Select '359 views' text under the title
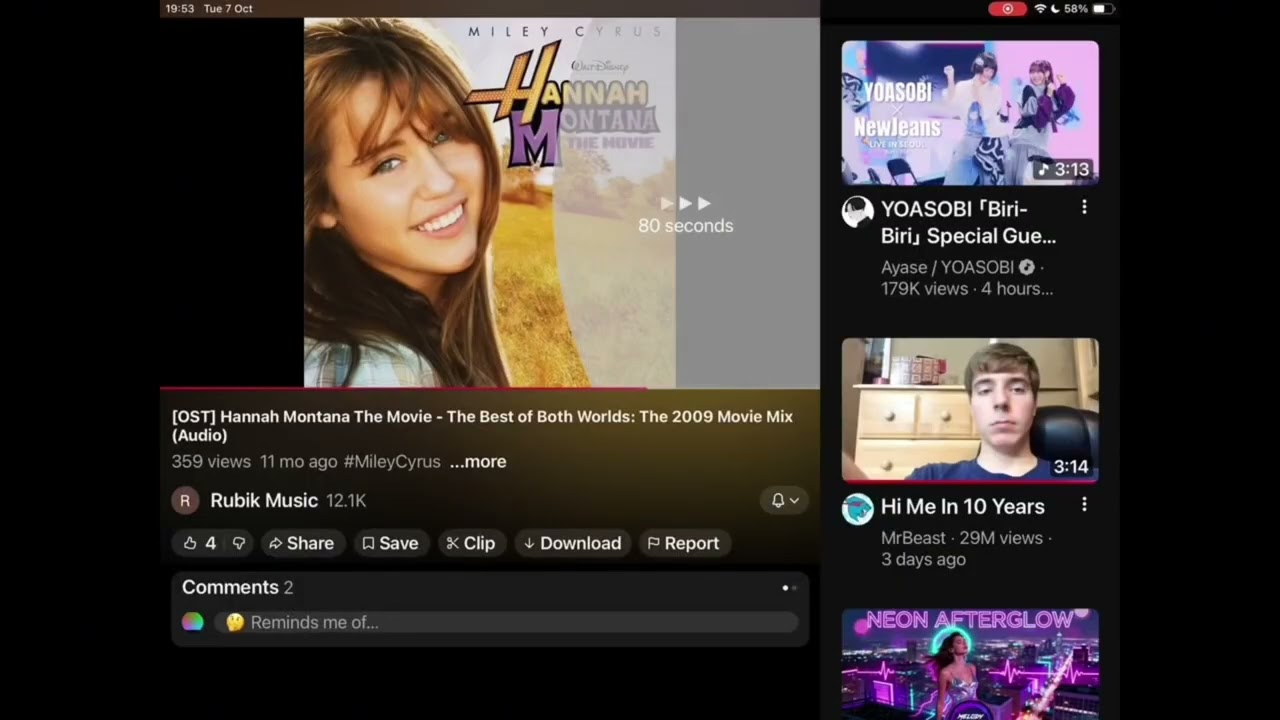The width and height of the screenshot is (1280, 720). pyautogui.click(x=211, y=462)
